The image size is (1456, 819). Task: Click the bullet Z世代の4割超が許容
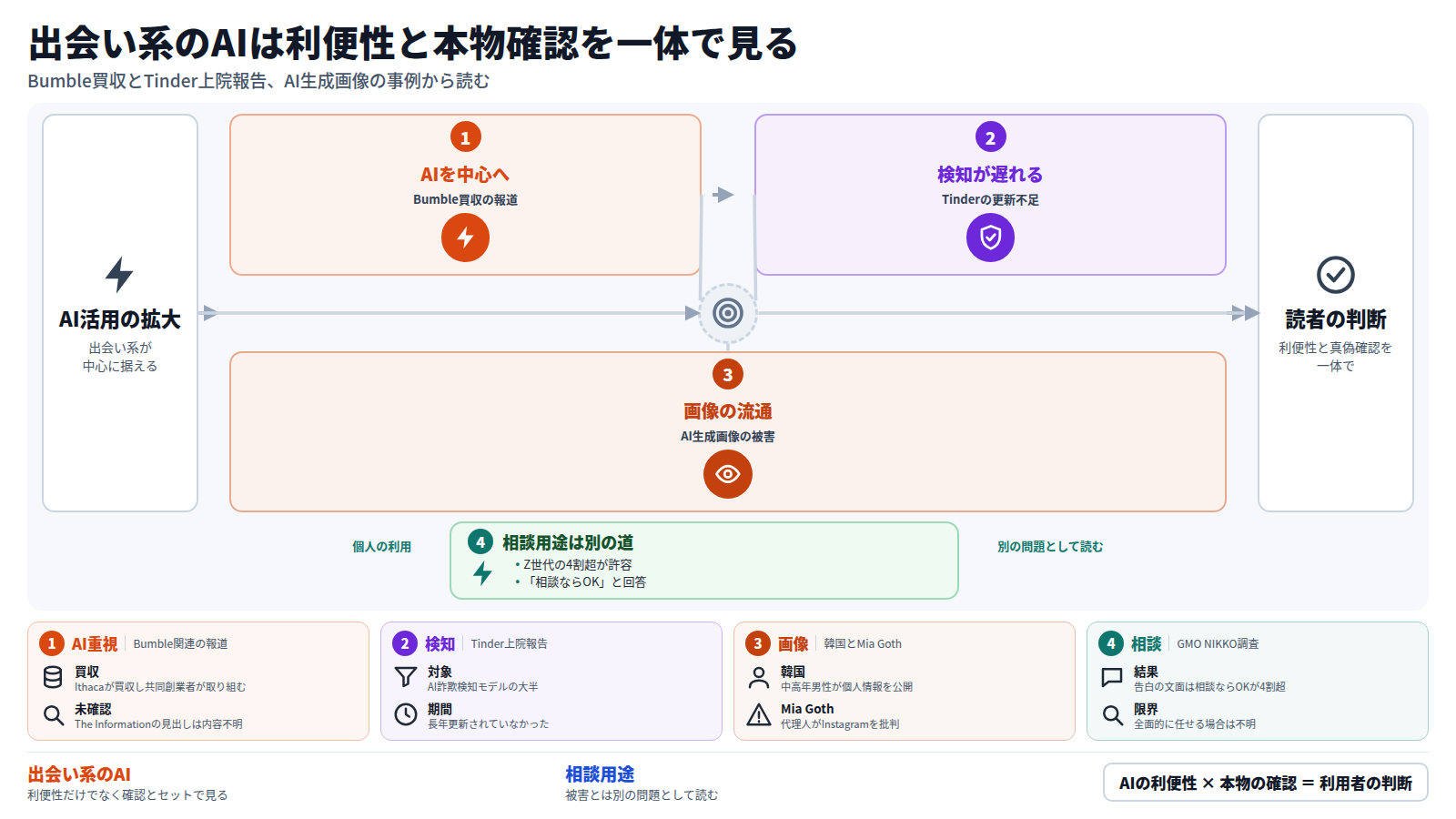577,564
